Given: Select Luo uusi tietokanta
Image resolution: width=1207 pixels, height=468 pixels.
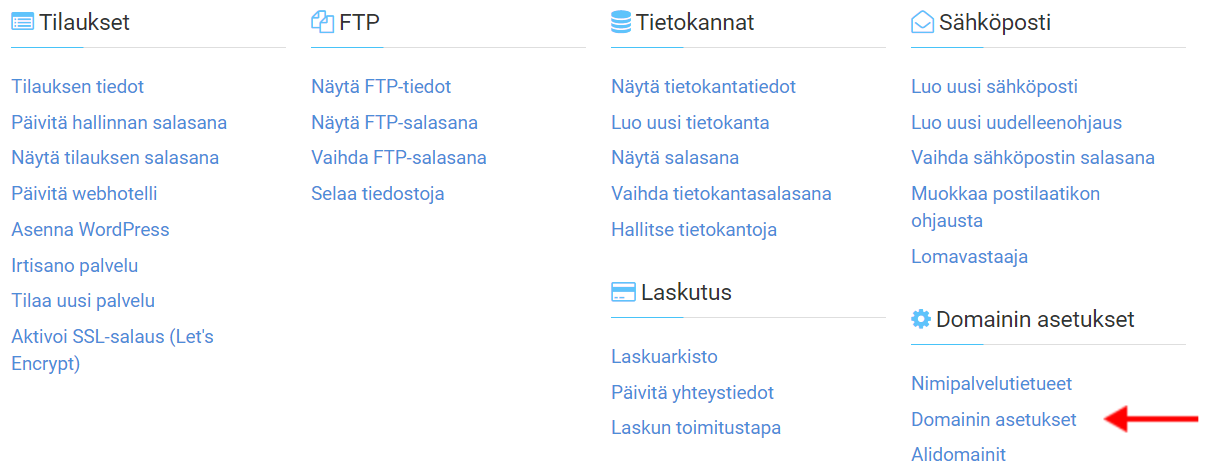Looking at the screenshot, I should tap(690, 123).
